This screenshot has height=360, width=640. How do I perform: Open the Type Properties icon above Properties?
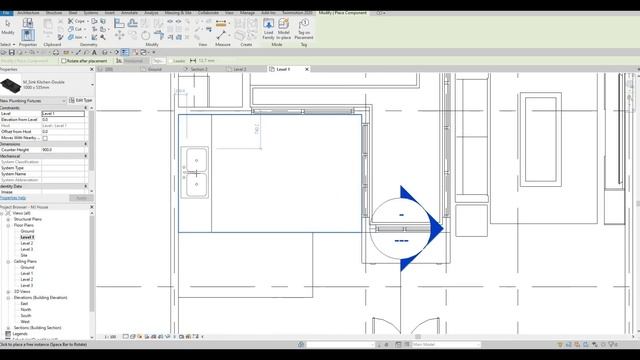click(x=28, y=22)
